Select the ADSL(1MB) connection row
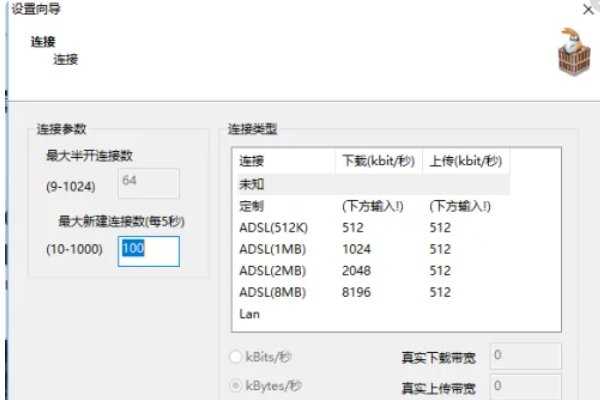Viewport: 600px width, 400px height. [x=373, y=249]
